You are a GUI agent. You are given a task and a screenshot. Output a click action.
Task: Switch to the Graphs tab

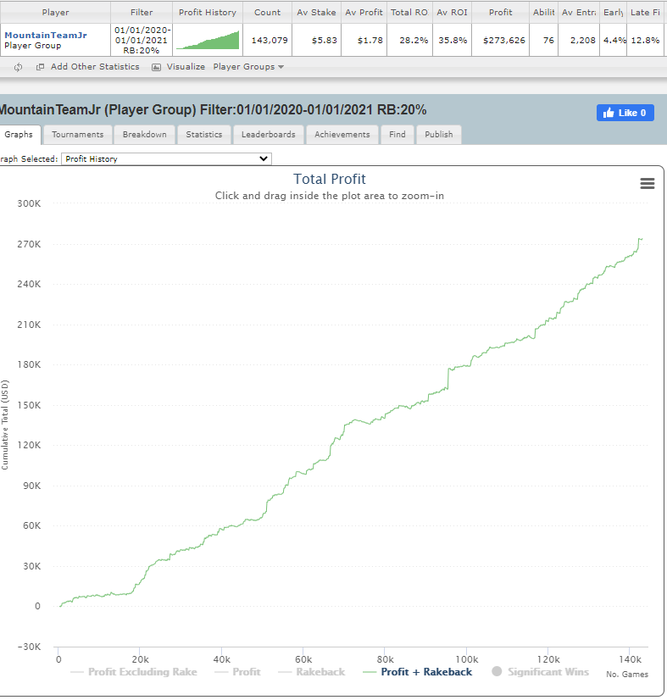pos(19,134)
